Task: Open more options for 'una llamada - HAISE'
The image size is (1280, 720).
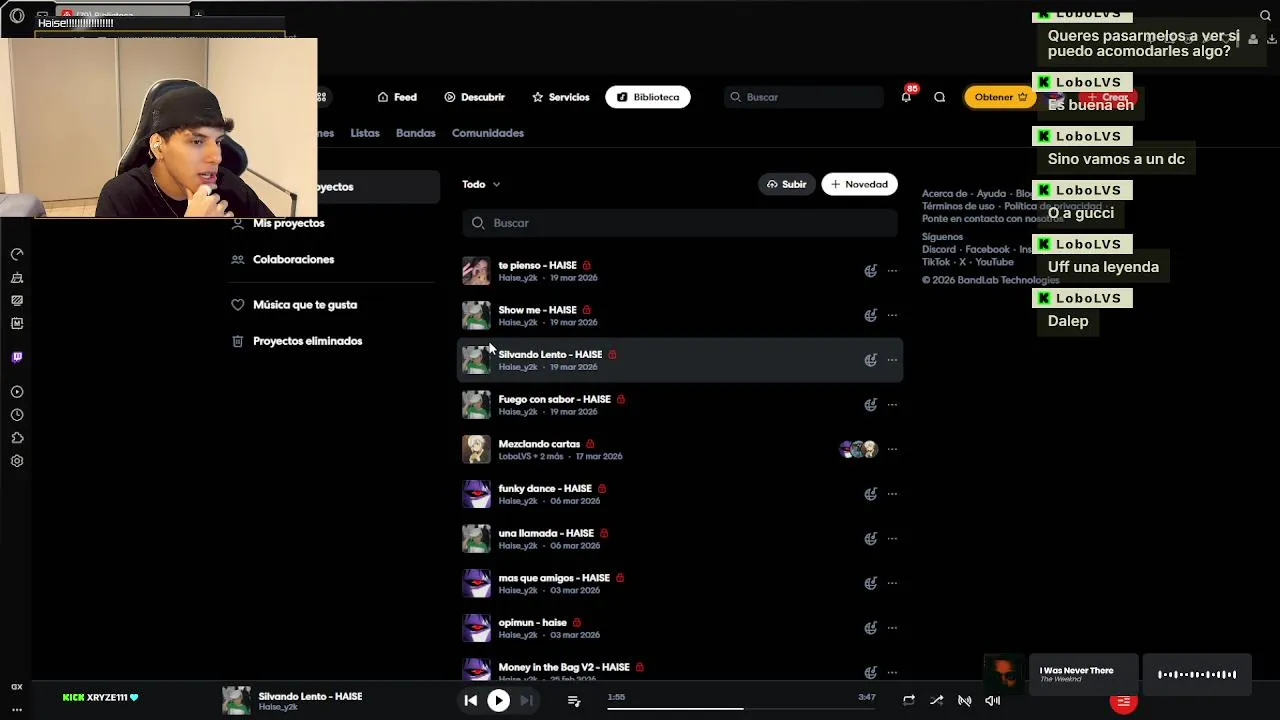Action: tap(892, 538)
